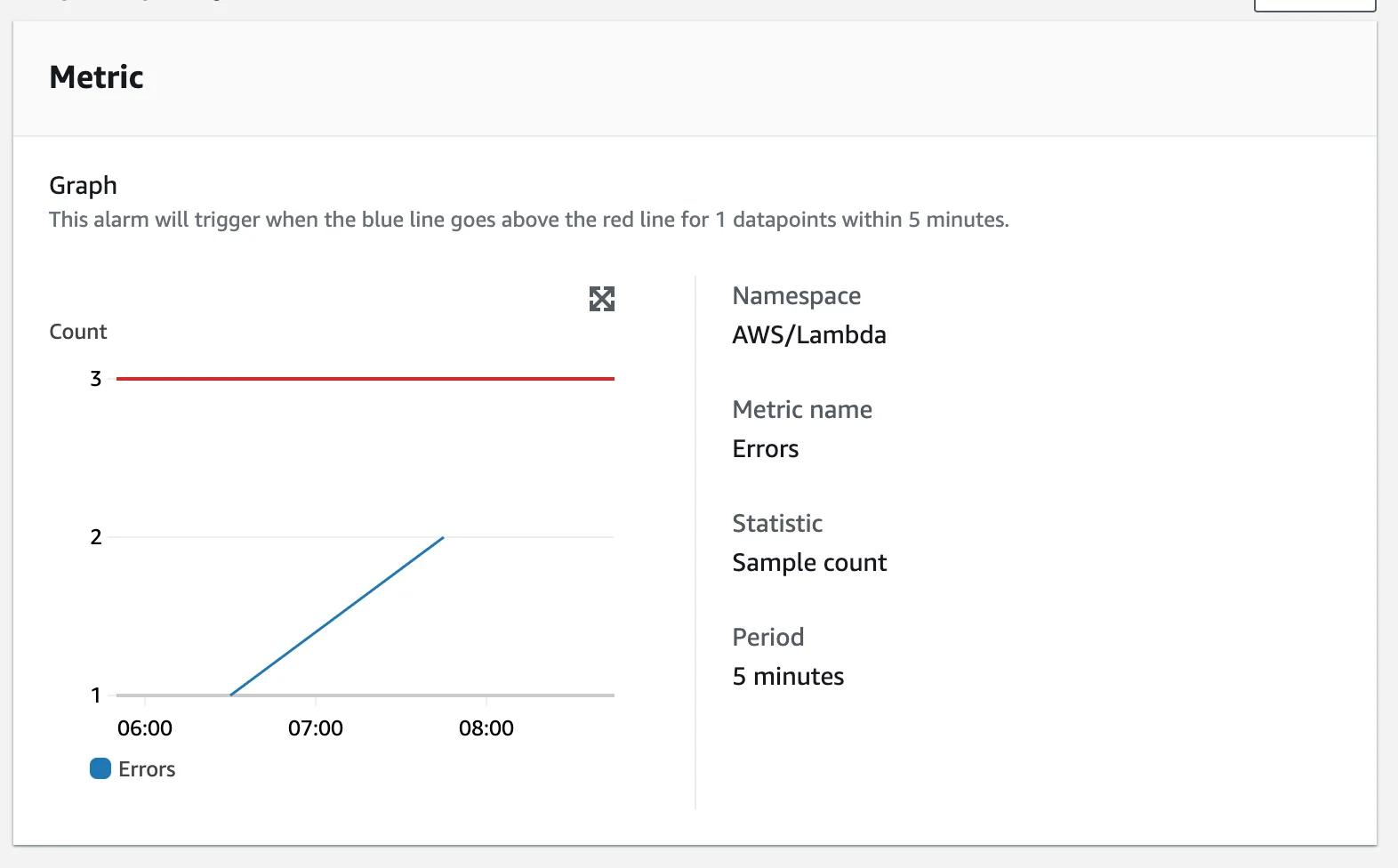The height and width of the screenshot is (868, 1398).
Task: Click the Metric name field label
Action: tap(802, 410)
